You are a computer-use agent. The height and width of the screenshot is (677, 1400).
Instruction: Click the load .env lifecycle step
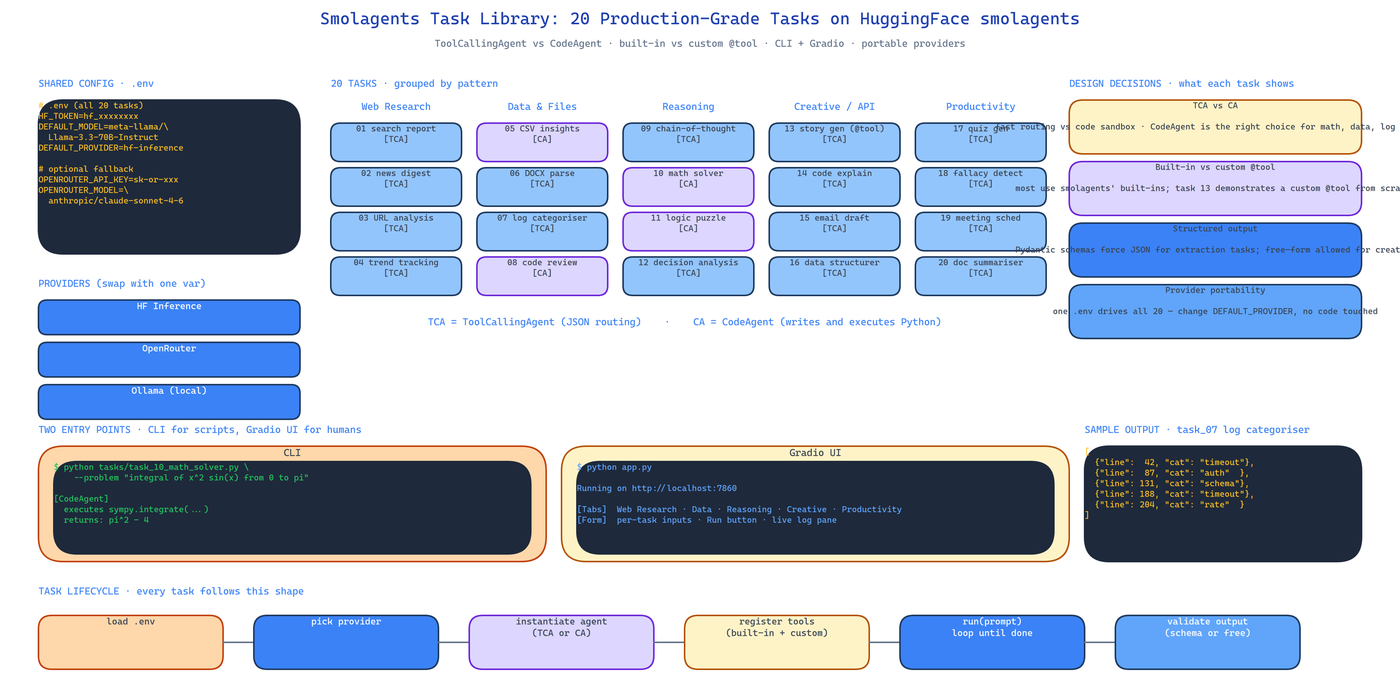click(x=130, y=642)
